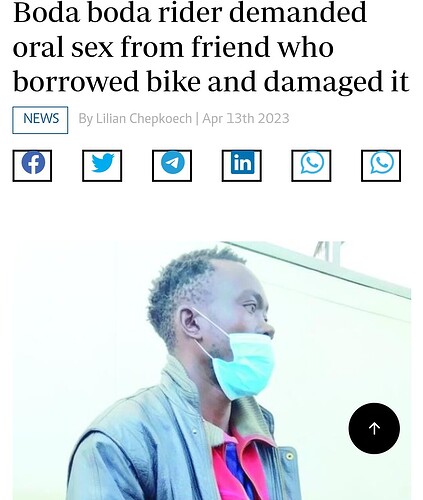Open author Lilian Chepkoech's profile
This screenshot has width=423, height=500.
(x=144, y=119)
